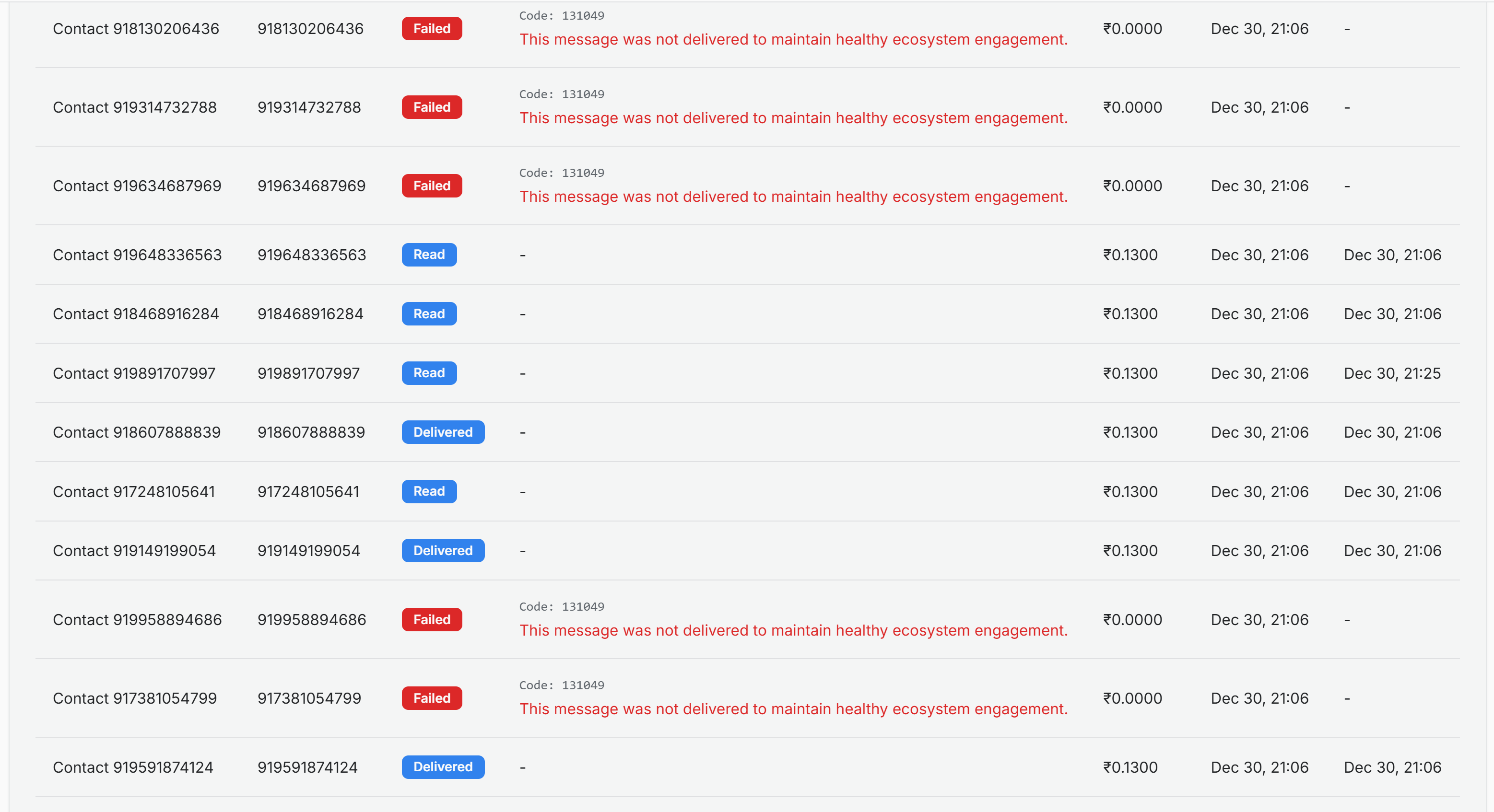Select the ₹0.0000 price for Contact 919314732788
This screenshot has height=812, width=1494.
(x=1132, y=106)
